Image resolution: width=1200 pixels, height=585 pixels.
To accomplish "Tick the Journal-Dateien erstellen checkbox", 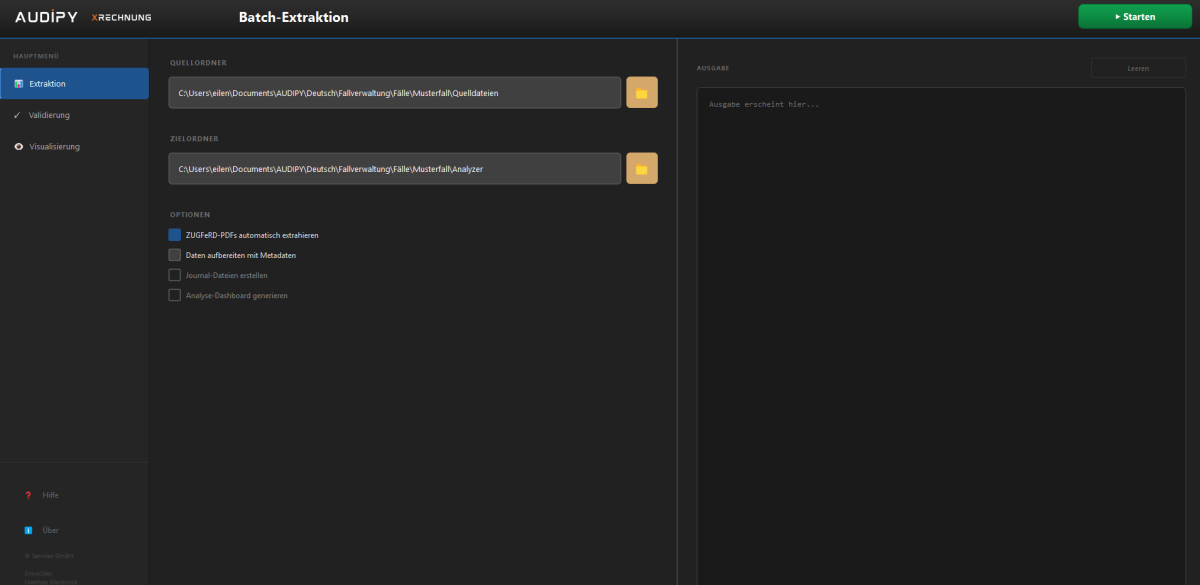I will [175, 275].
